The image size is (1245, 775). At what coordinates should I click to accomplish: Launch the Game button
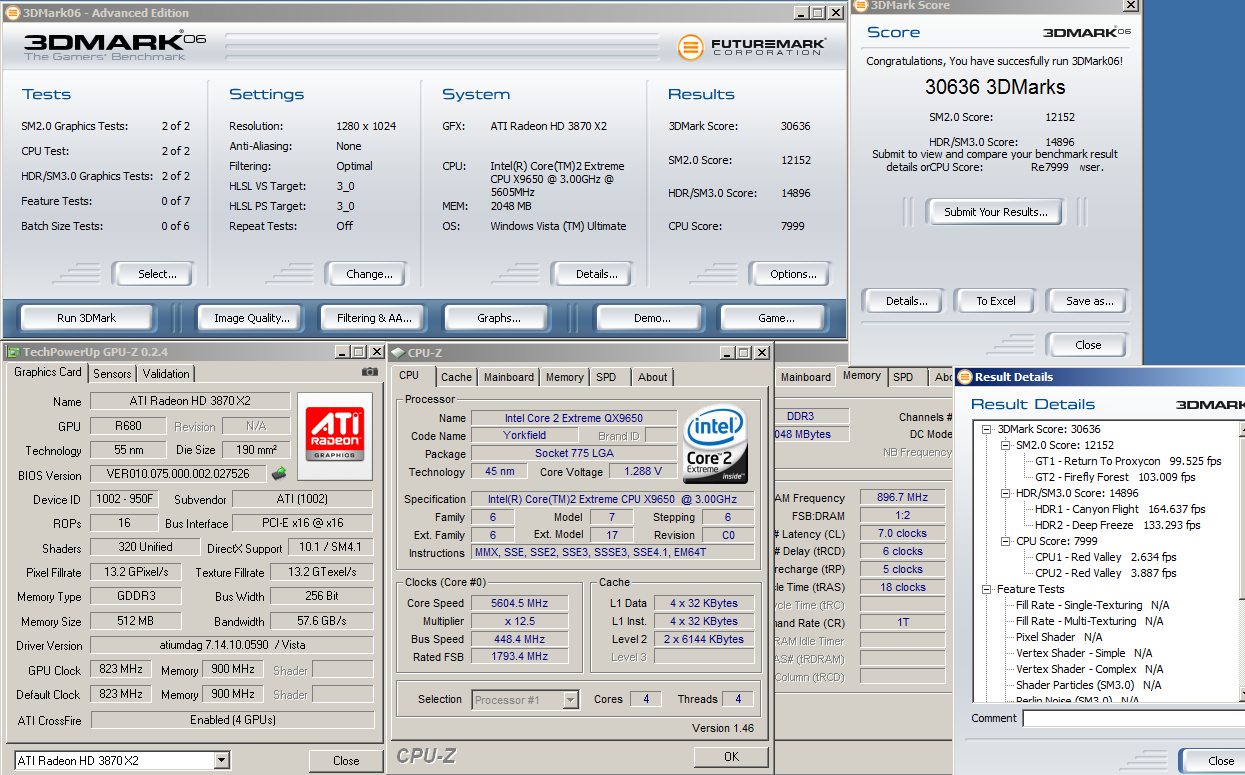[x=776, y=318]
